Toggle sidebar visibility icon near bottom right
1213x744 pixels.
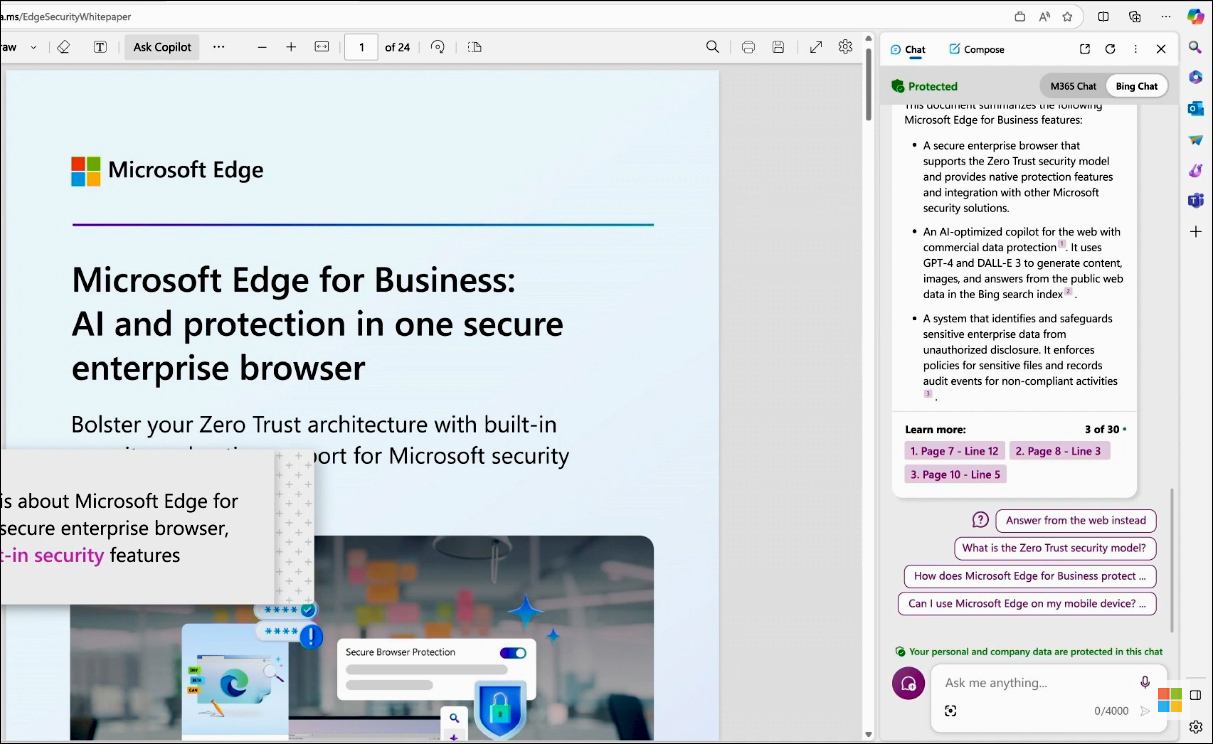1196,695
